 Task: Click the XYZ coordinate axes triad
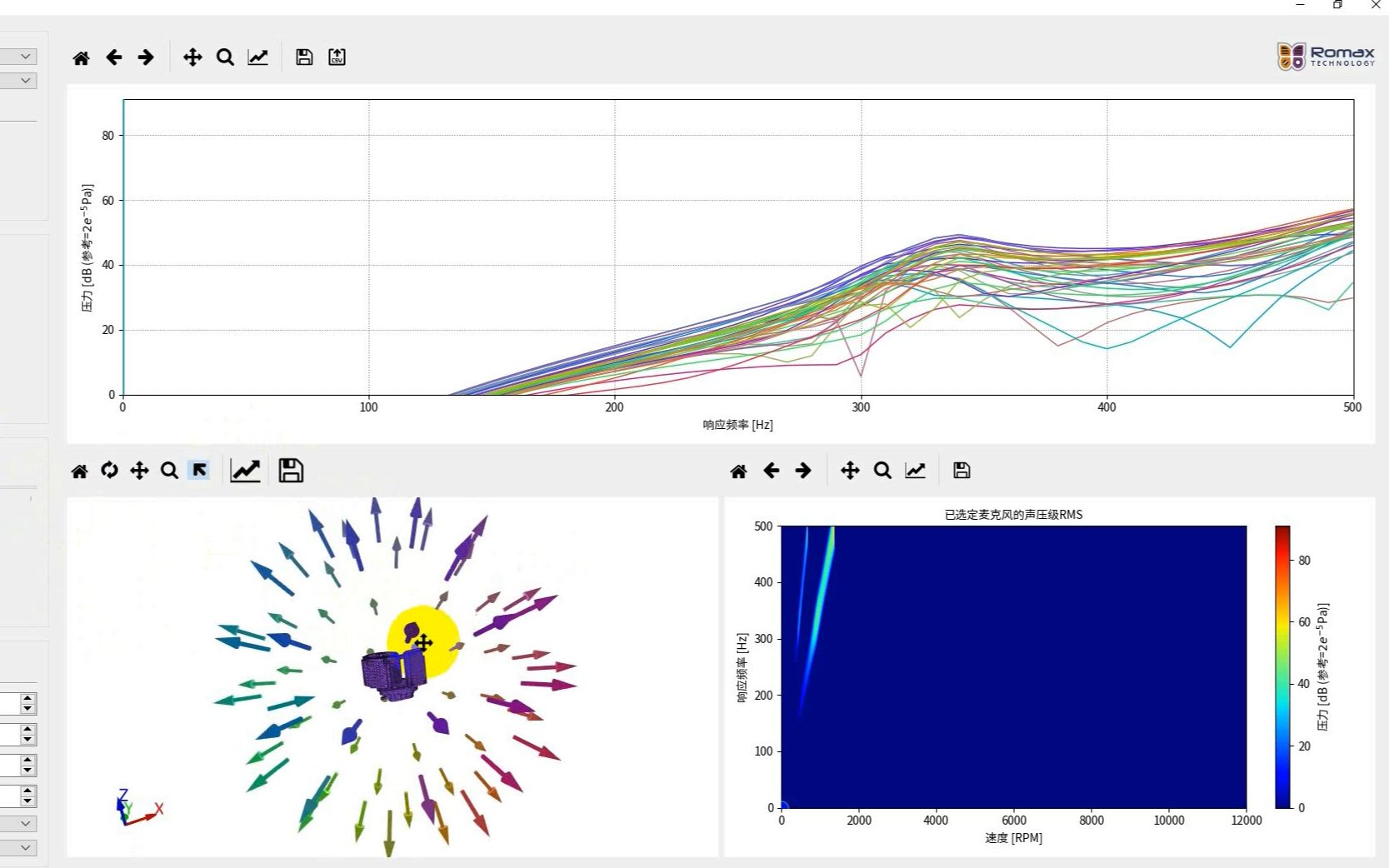pyautogui.click(x=137, y=808)
